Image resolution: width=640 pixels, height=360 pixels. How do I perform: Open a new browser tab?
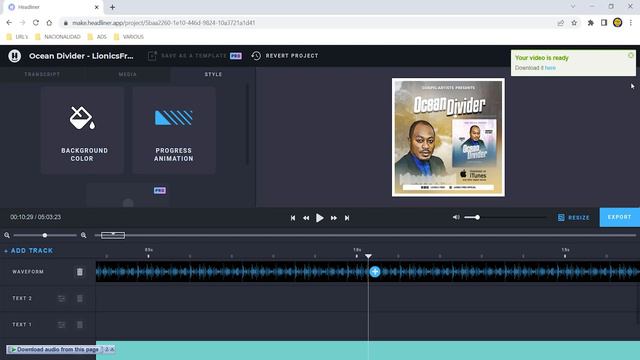[x=112, y=7]
